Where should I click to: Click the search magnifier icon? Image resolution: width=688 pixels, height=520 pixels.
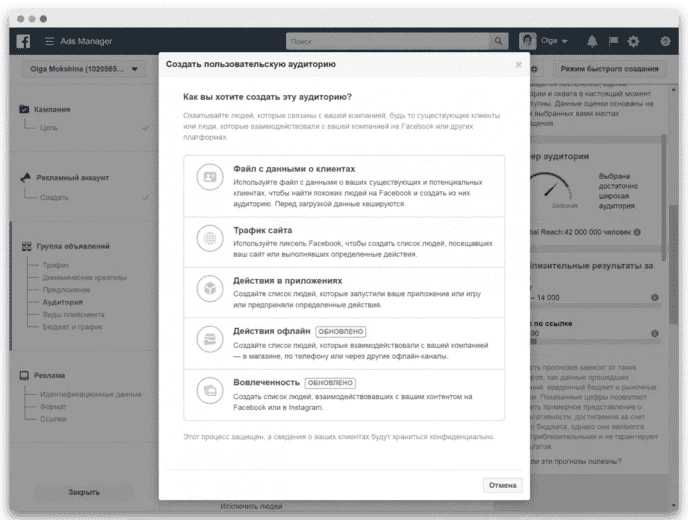click(x=498, y=41)
